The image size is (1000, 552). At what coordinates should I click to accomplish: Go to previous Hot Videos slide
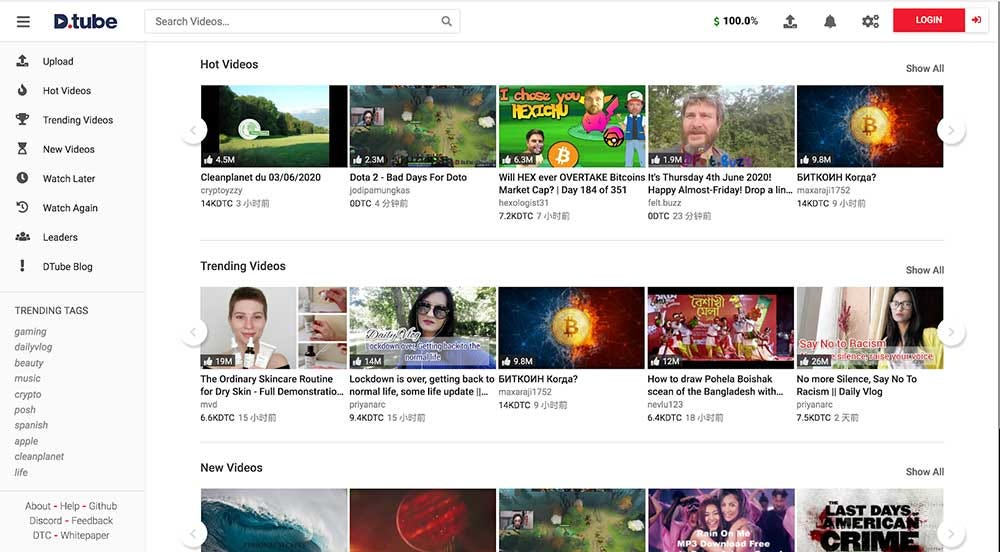coord(193,130)
